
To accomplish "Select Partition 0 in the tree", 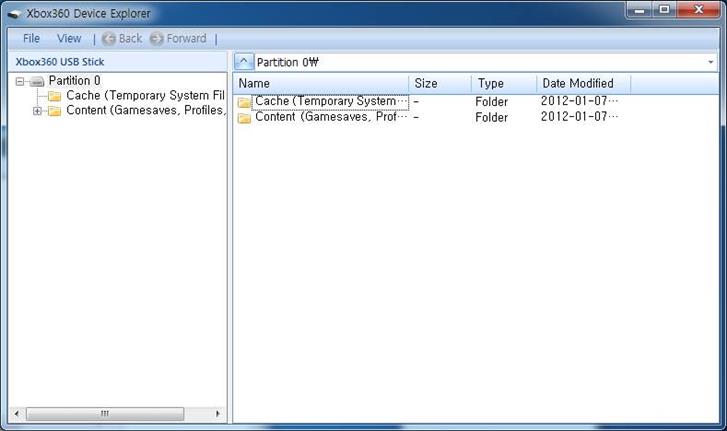I will pyautogui.click(x=74, y=81).
